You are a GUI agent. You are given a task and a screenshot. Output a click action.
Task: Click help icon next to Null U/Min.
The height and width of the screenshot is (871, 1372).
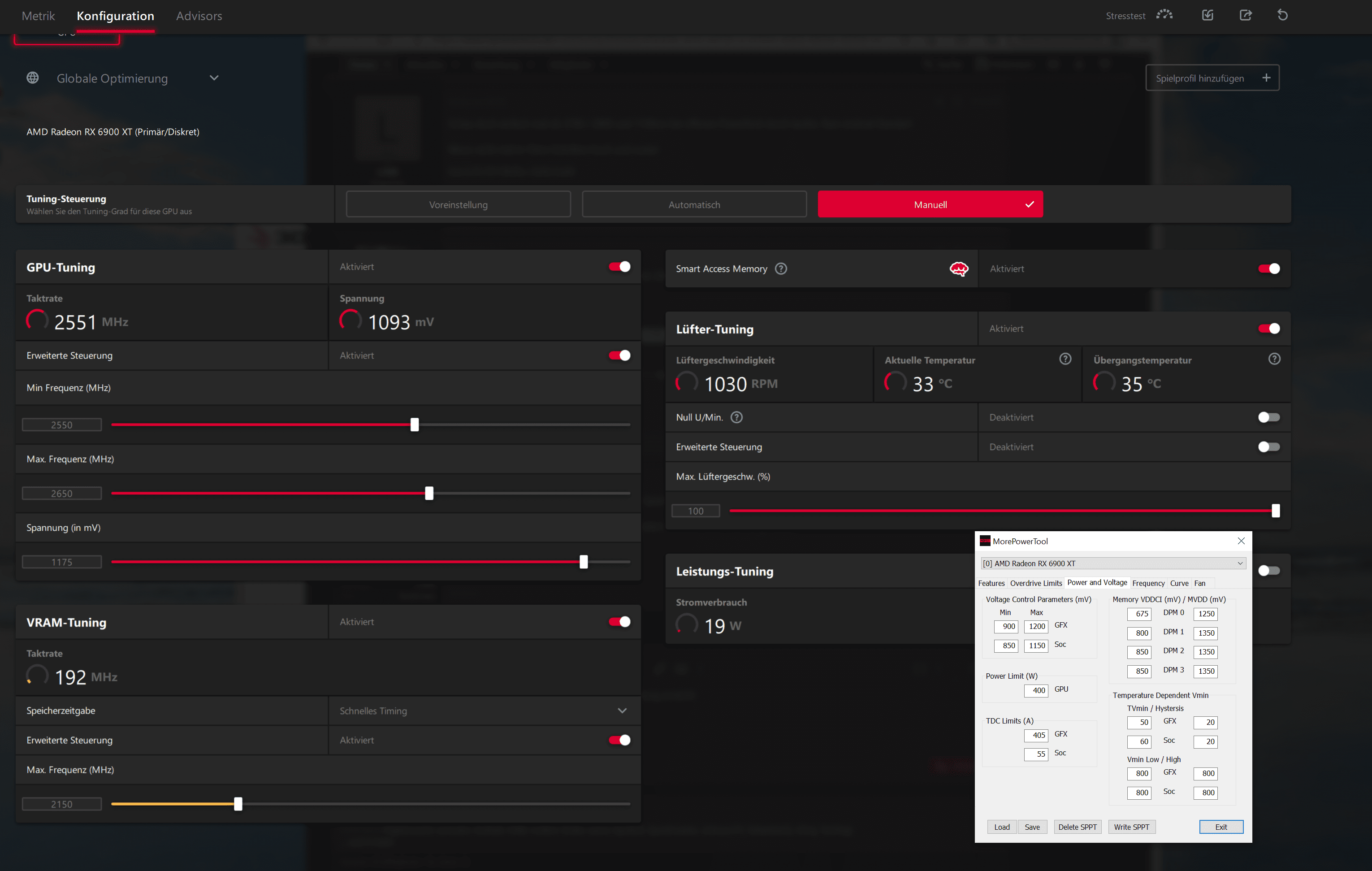(737, 417)
